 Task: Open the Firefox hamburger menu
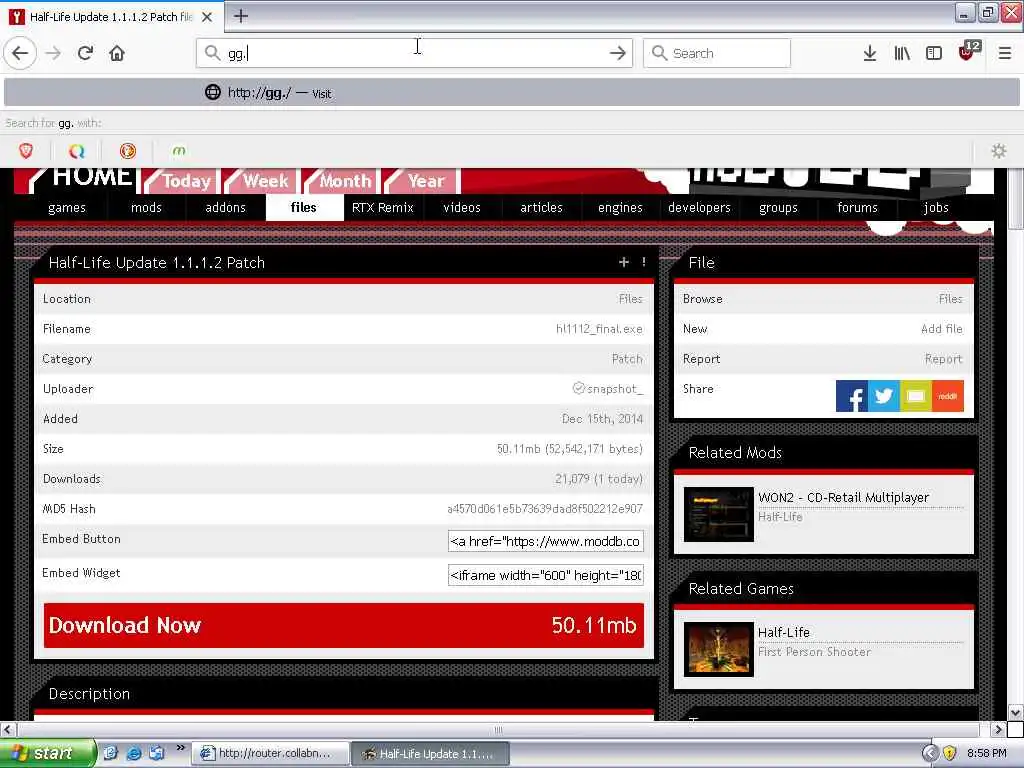click(x=1004, y=53)
